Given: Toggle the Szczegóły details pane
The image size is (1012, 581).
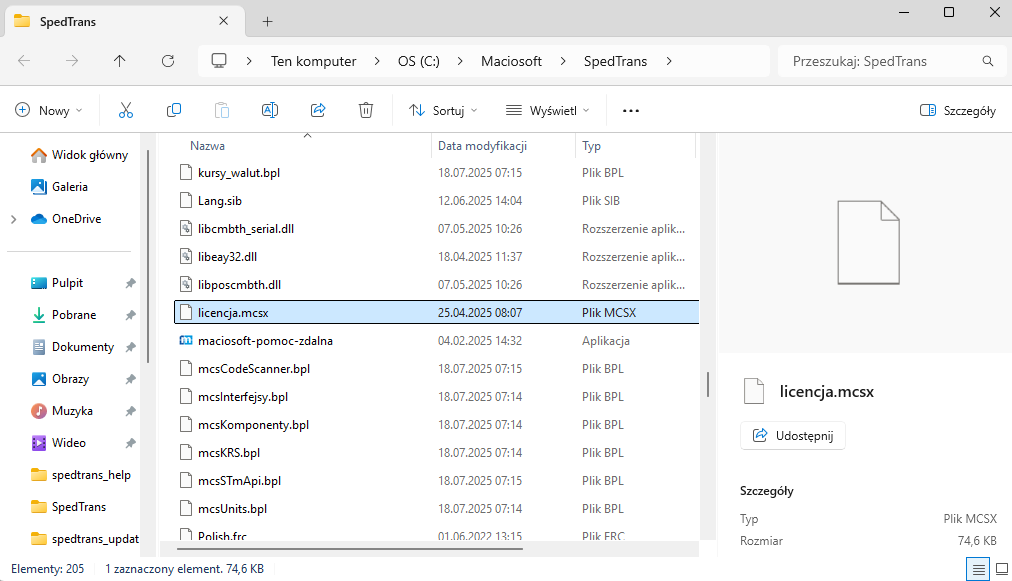Looking at the screenshot, I should click(x=957, y=111).
